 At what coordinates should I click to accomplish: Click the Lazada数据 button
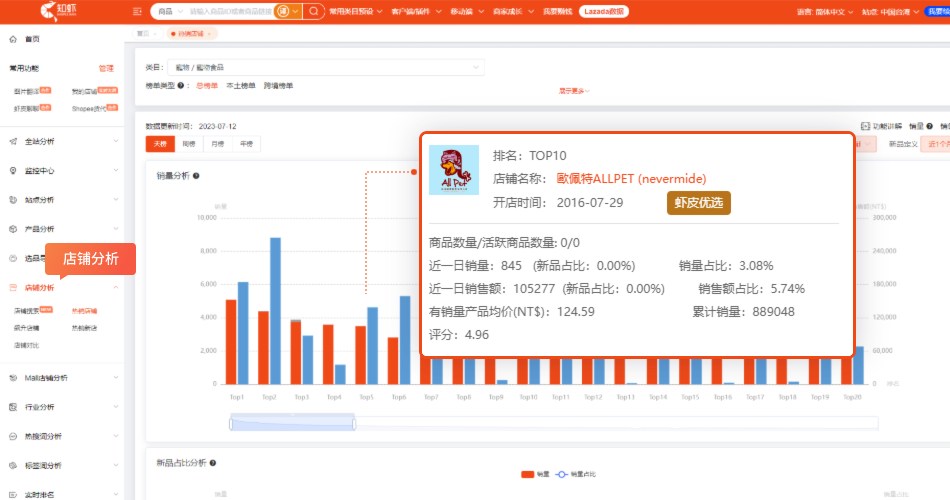coord(603,12)
